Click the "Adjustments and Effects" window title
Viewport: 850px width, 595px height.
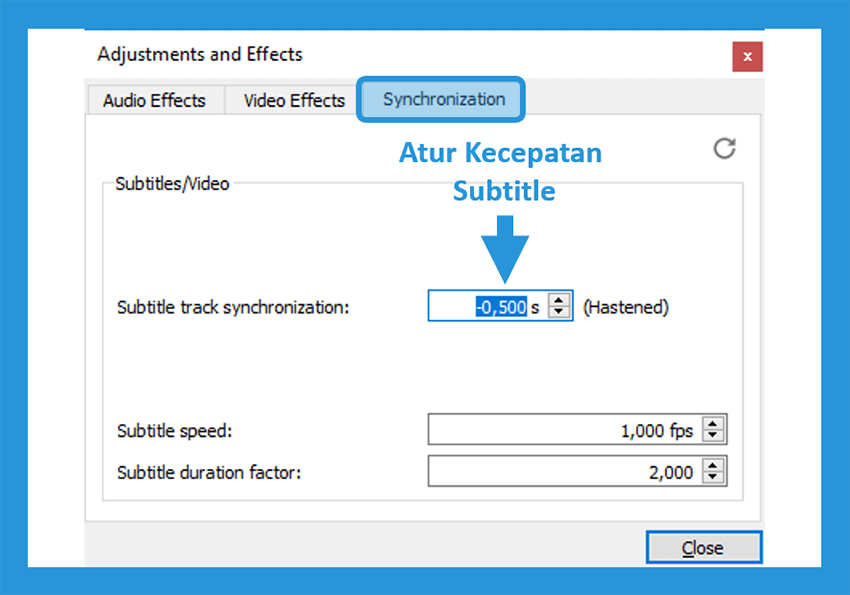click(x=200, y=55)
